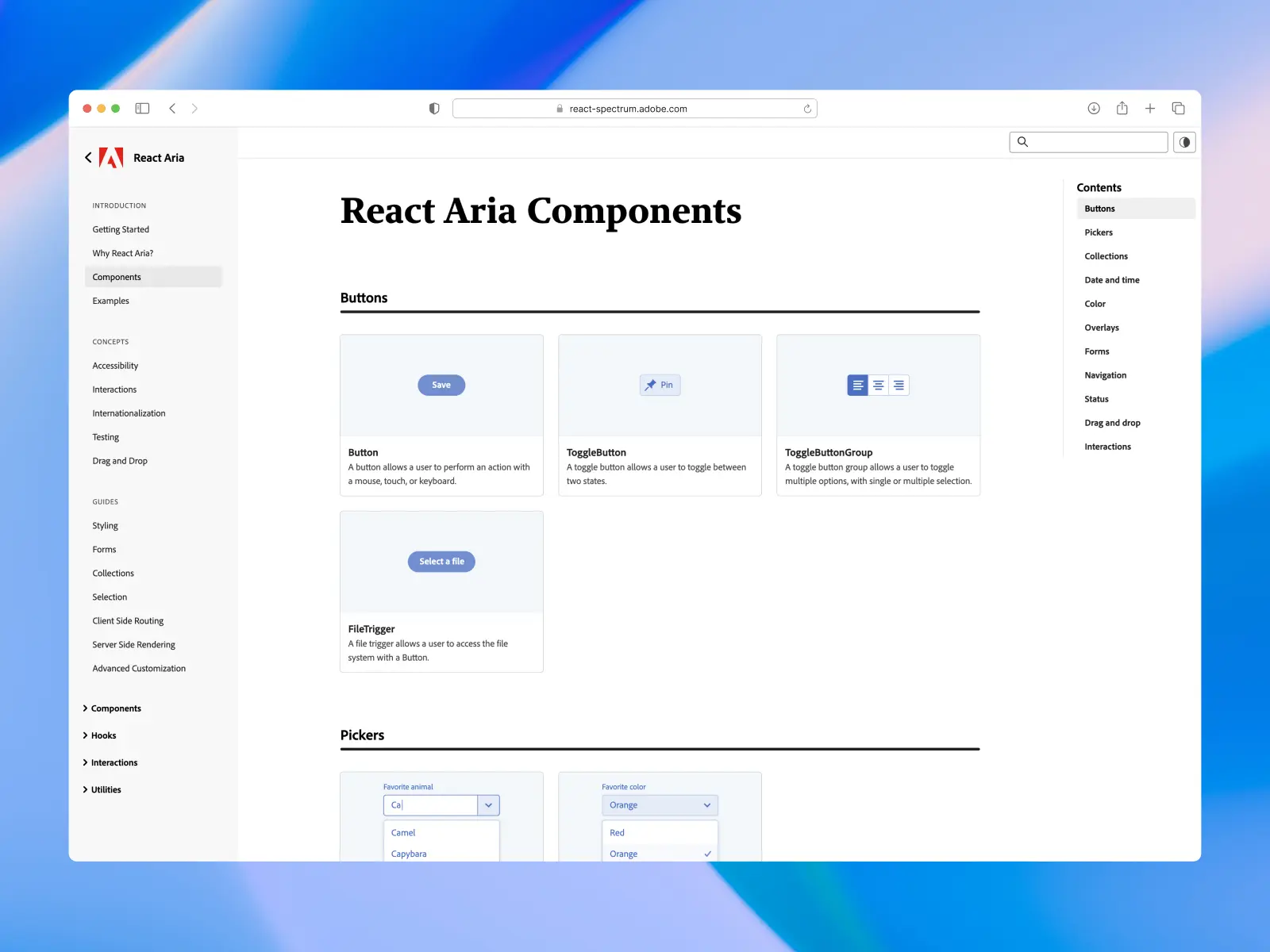1270x952 pixels.
Task: Open the Forms guide in sidebar
Action: (x=104, y=550)
